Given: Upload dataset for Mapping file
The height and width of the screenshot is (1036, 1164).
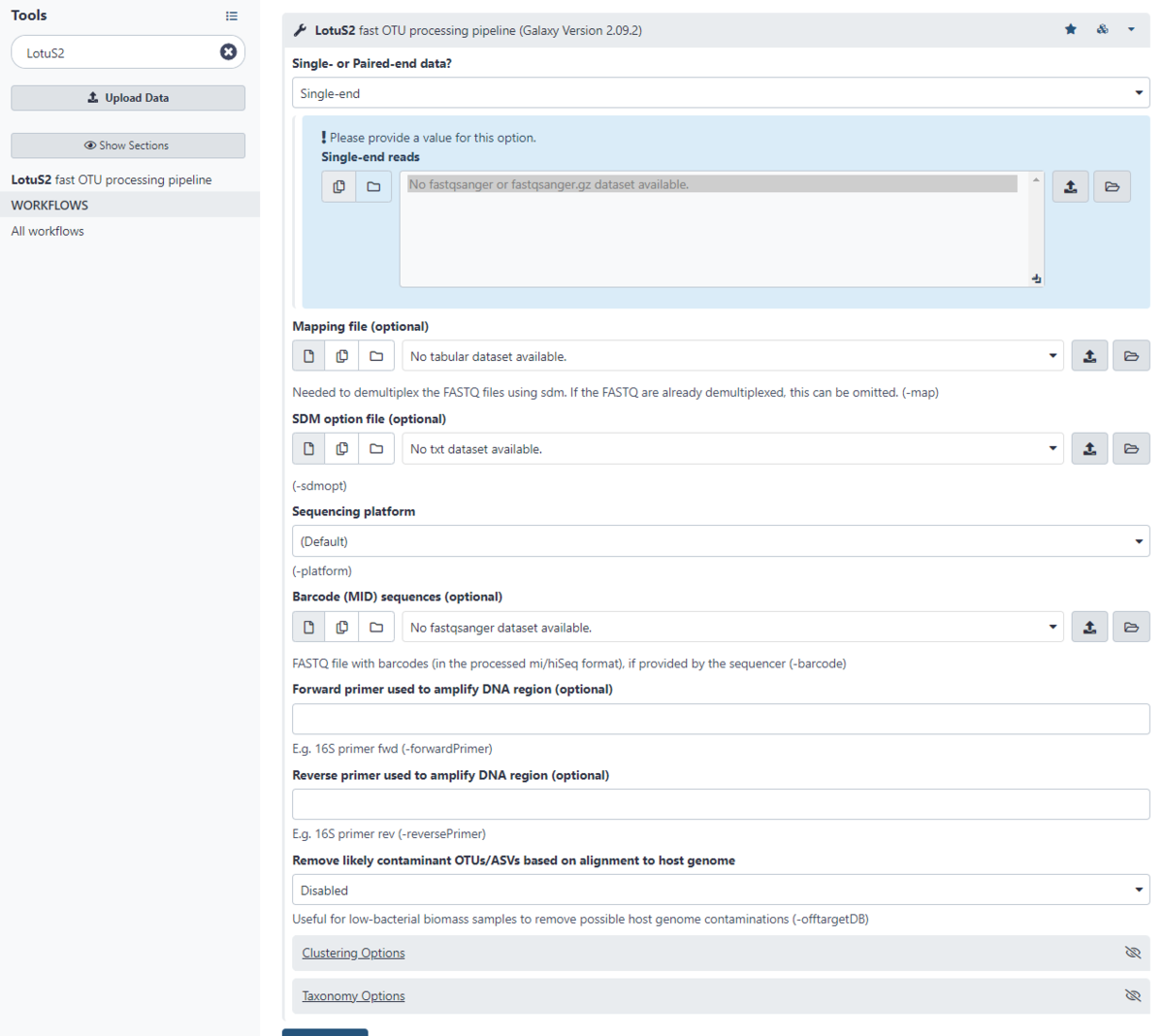Looking at the screenshot, I should tap(1089, 356).
